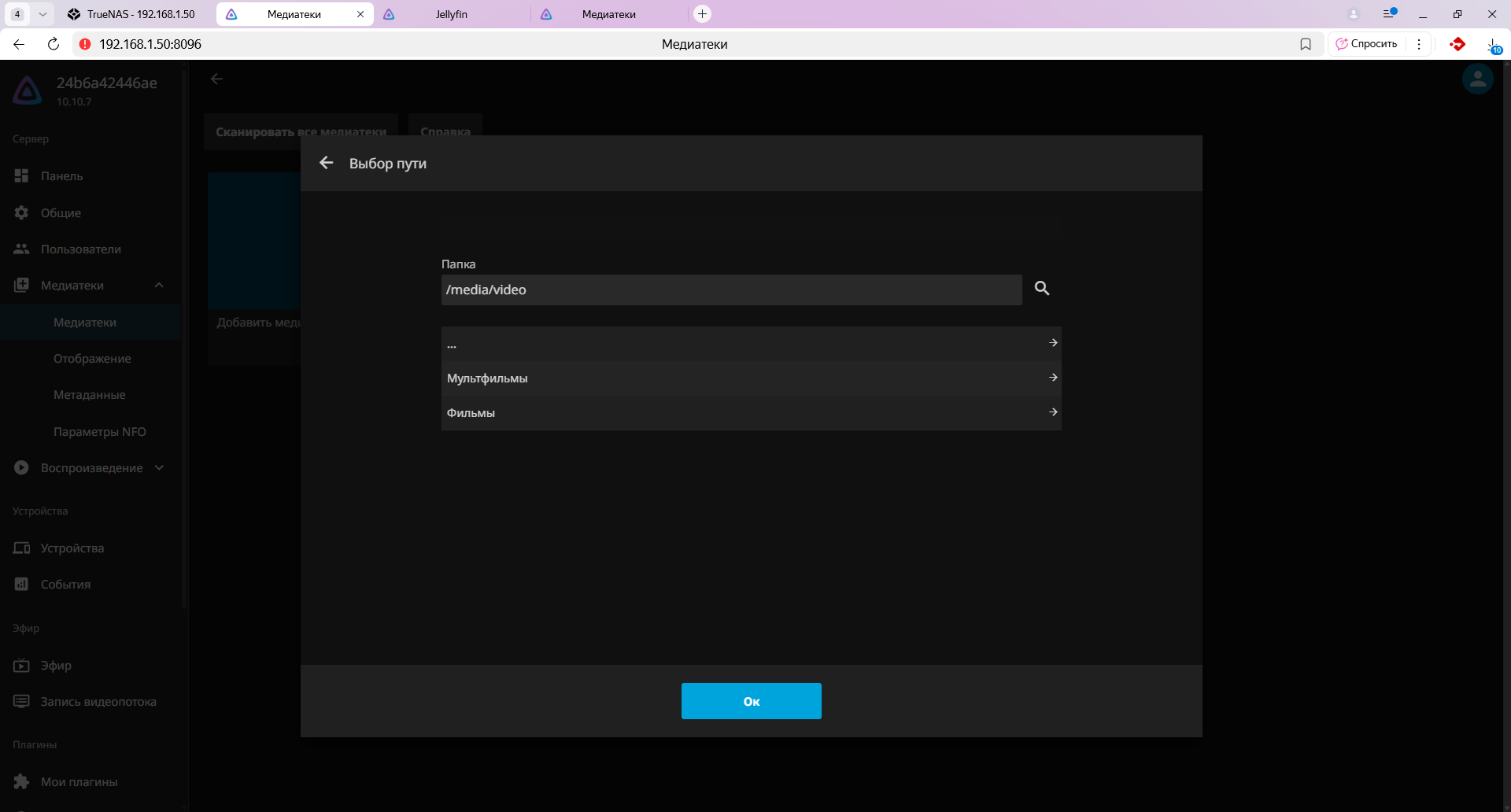Go back using the path picker arrow
Image resolution: width=1511 pixels, height=812 pixels.
327,163
